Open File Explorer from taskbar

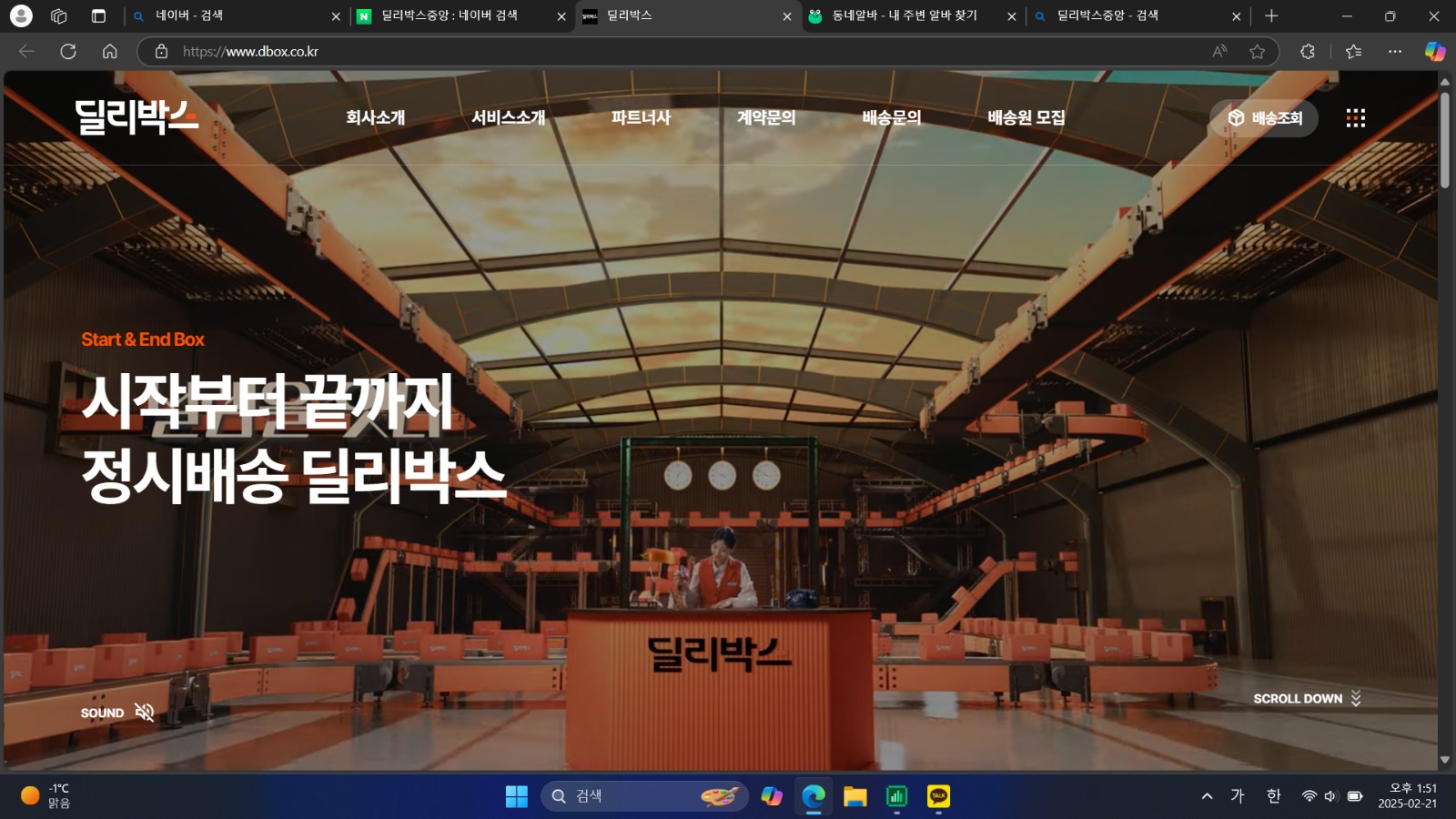coord(855,796)
